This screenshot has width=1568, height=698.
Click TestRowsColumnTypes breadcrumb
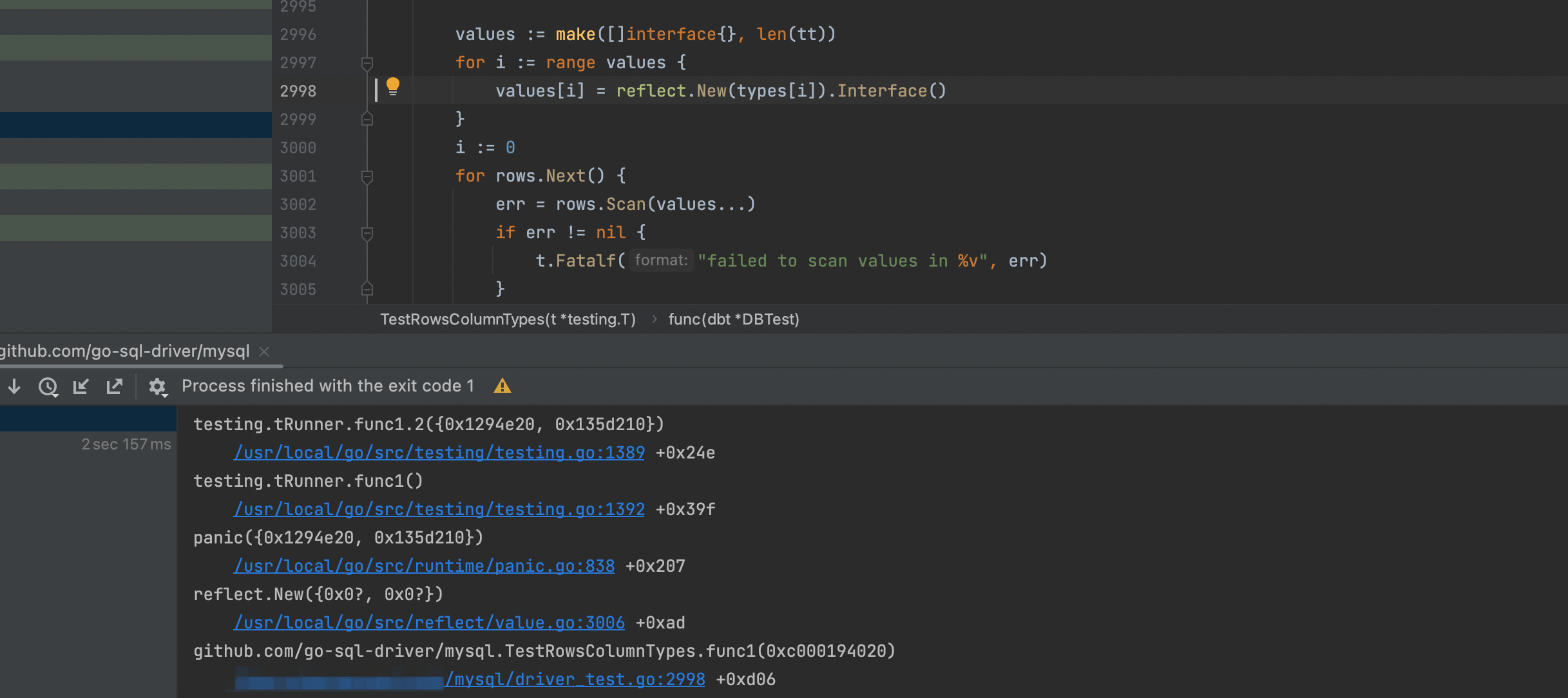click(508, 319)
